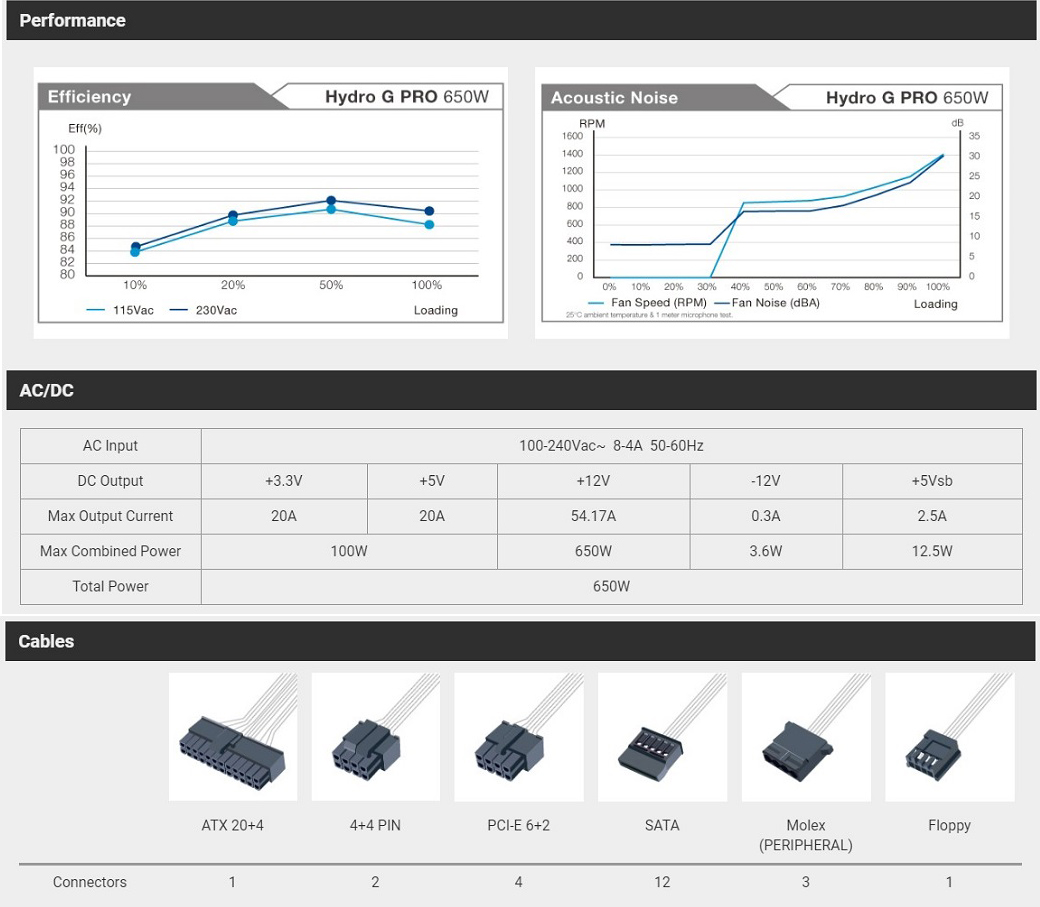Select Hydro G PRO 650W in Efficiency chart
Screen dimensions: 1040x907
(407, 97)
